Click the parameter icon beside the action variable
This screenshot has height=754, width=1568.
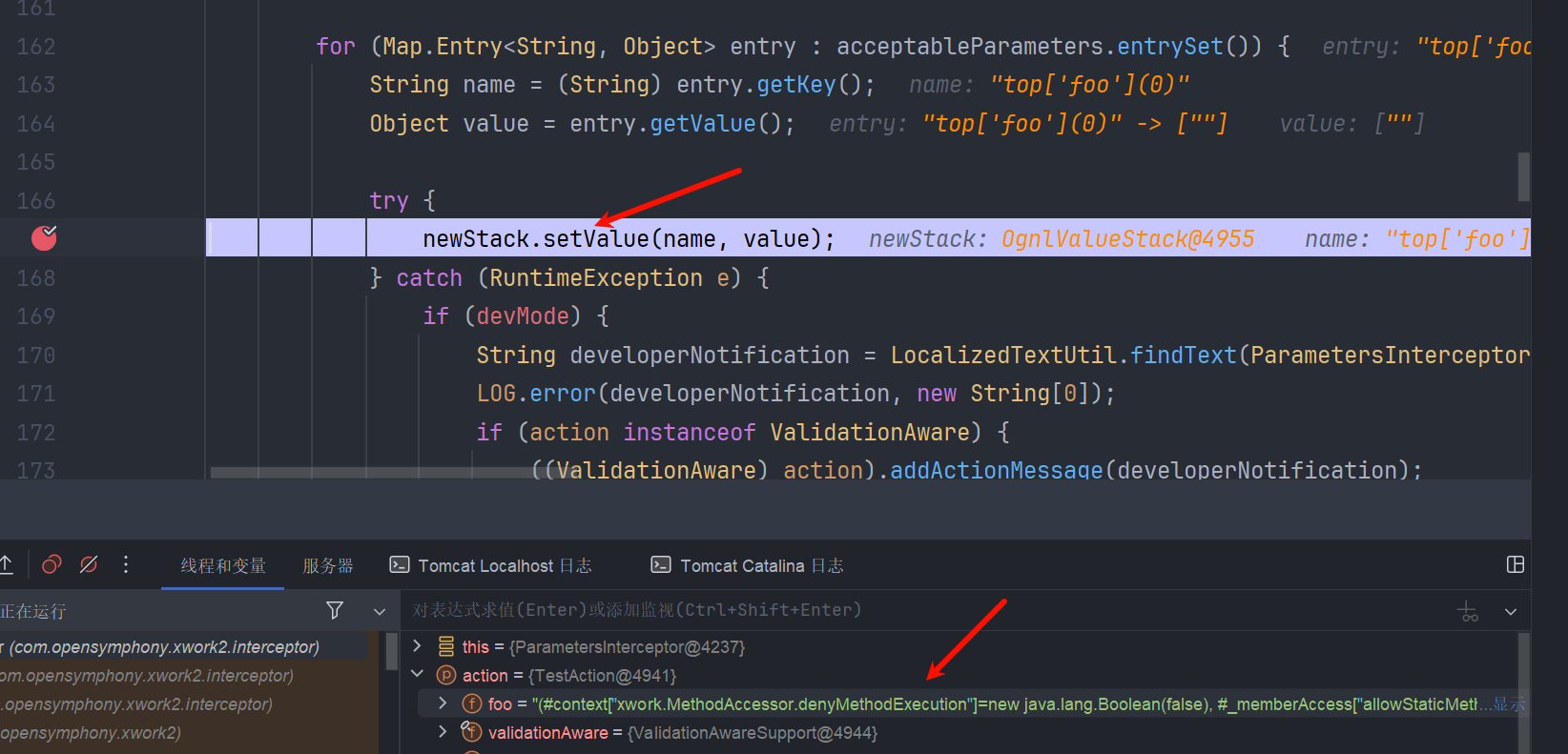445,675
